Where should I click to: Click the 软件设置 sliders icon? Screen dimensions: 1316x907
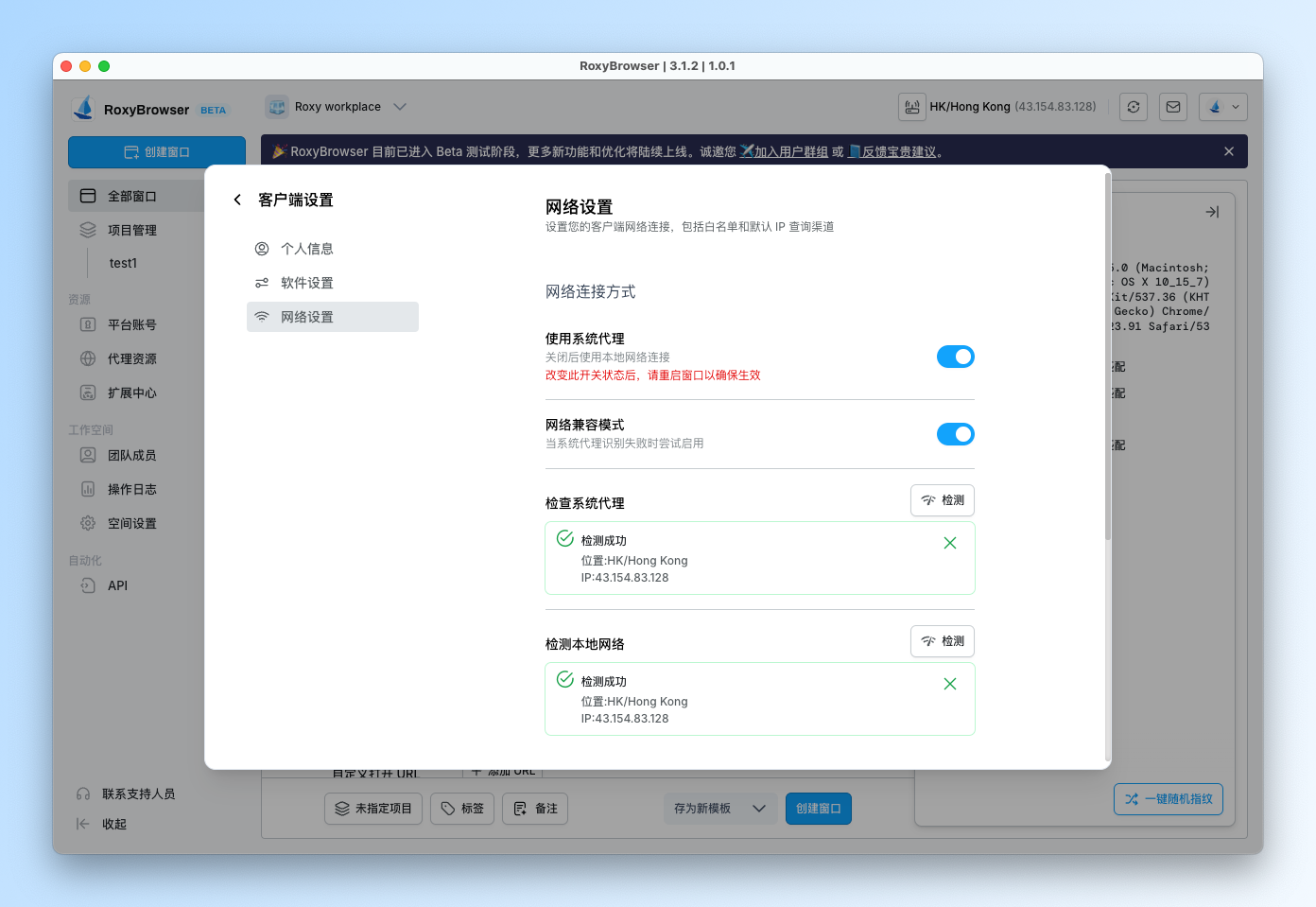(262, 283)
